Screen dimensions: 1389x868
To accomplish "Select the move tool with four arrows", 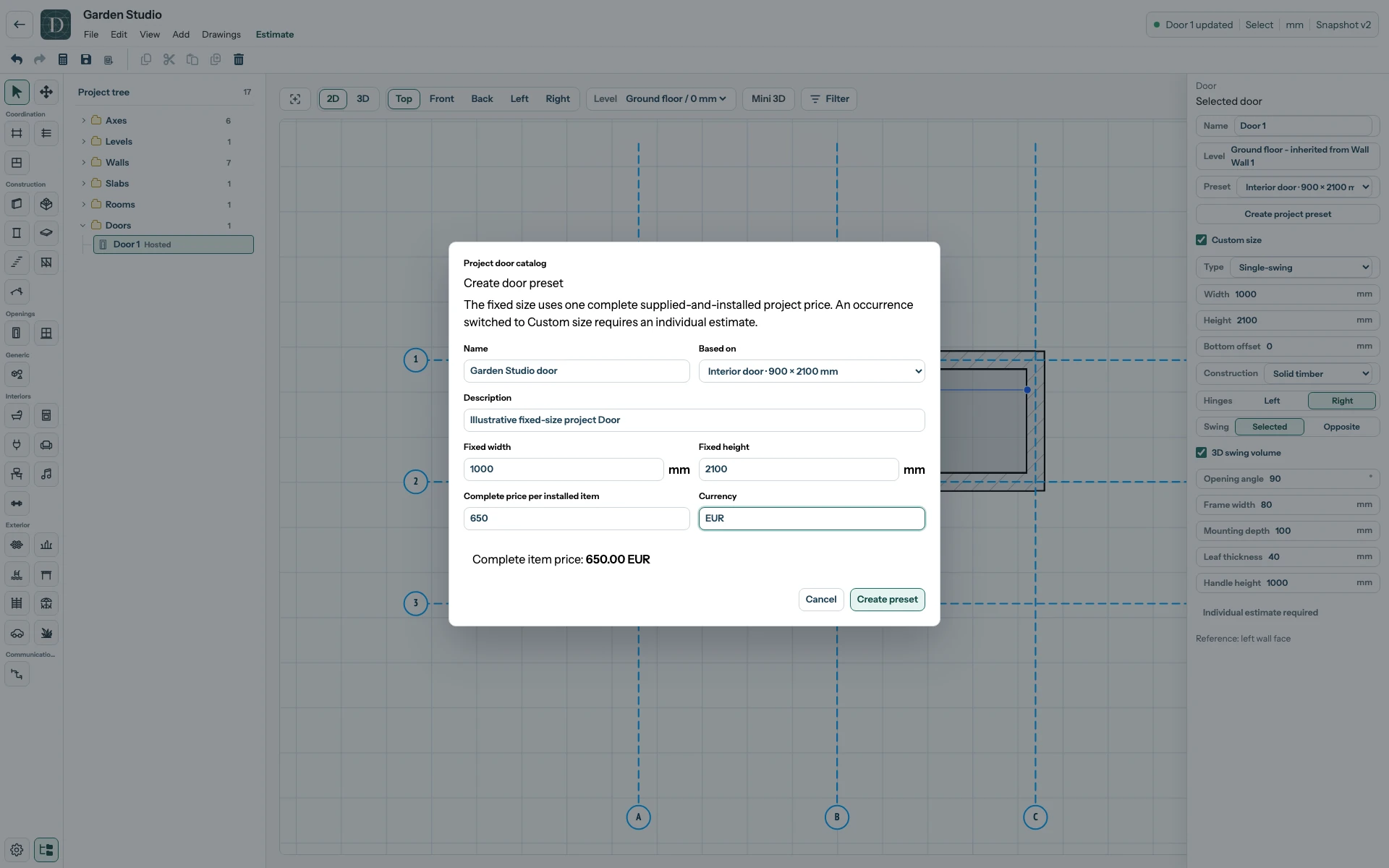I will pos(46,92).
